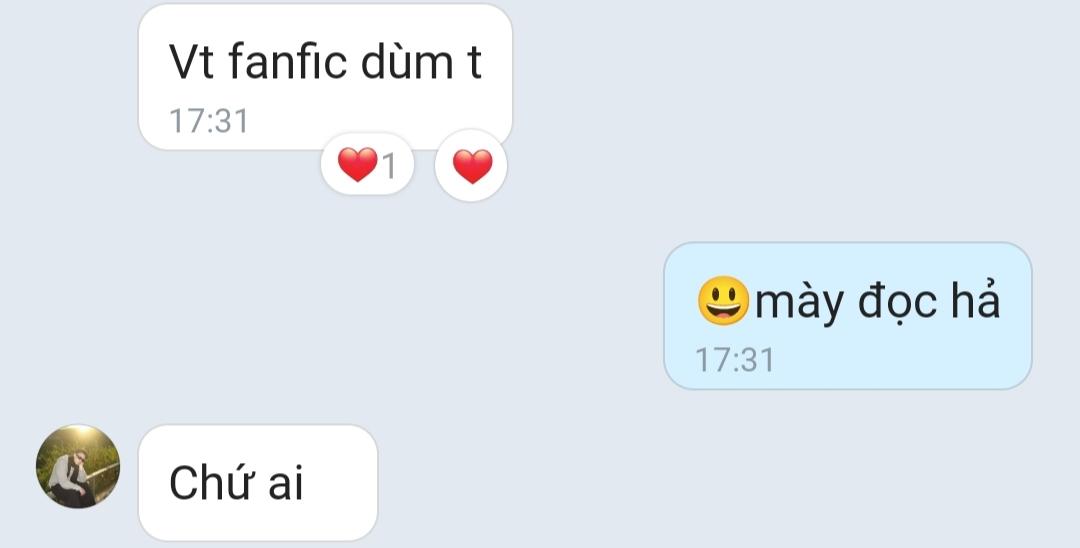Screen dimensions: 1080x548
Task: Click the 17:31 timestamp under 'Vt fanfic dùm t'
Action: click(209, 121)
